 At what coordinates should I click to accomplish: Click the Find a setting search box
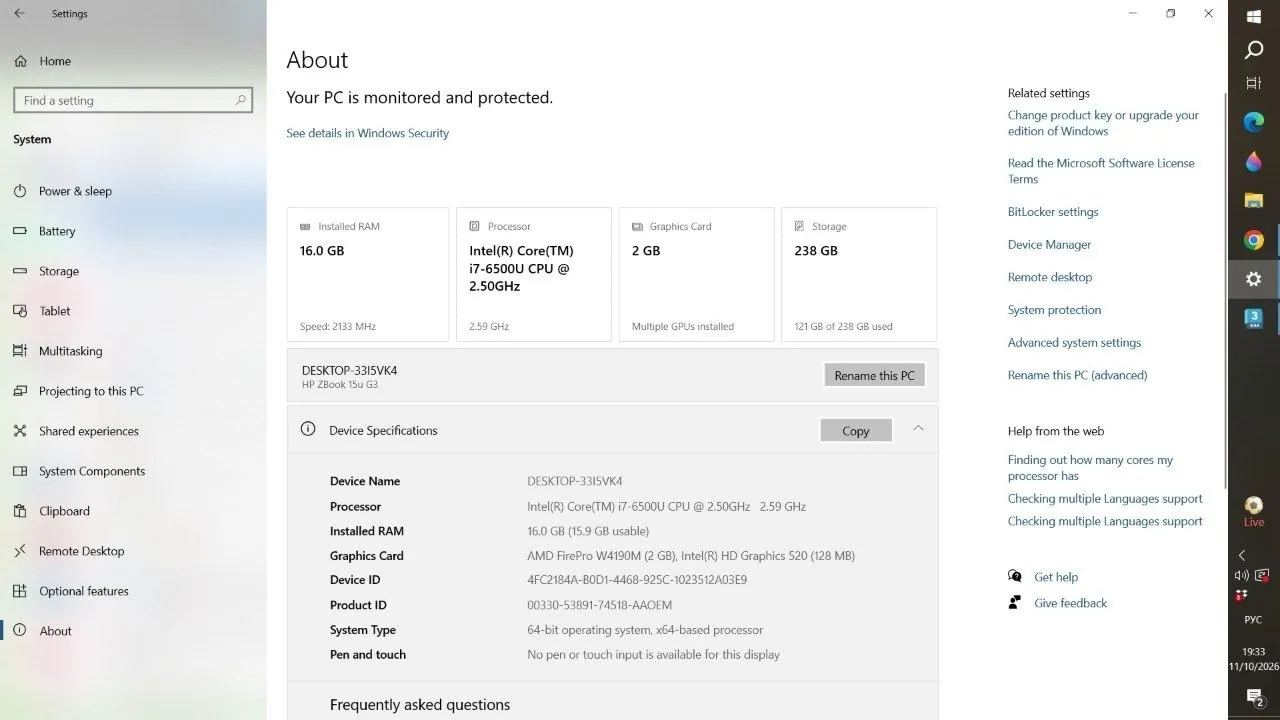point(133,100)
